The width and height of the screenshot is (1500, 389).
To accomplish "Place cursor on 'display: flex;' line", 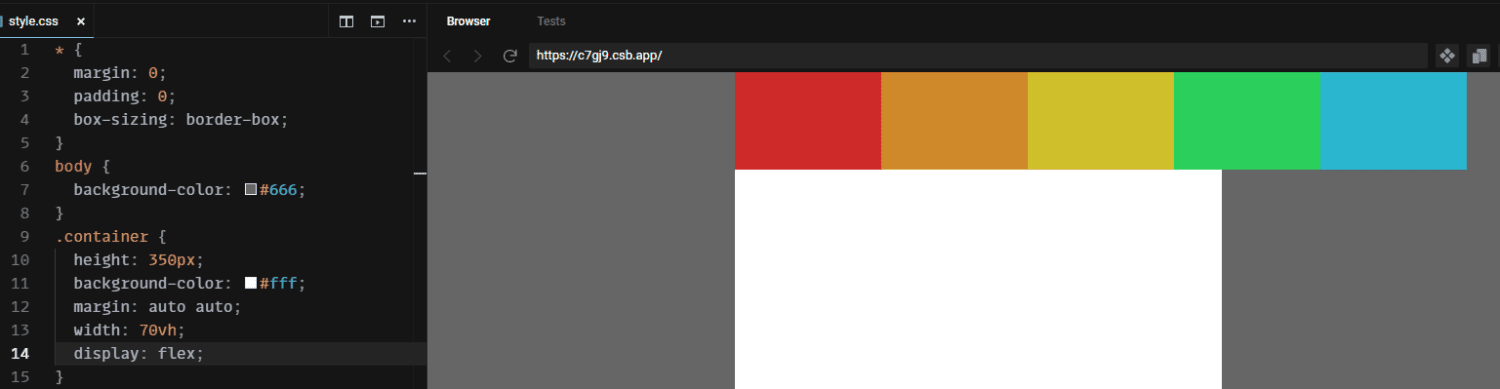I will (138, 354).
